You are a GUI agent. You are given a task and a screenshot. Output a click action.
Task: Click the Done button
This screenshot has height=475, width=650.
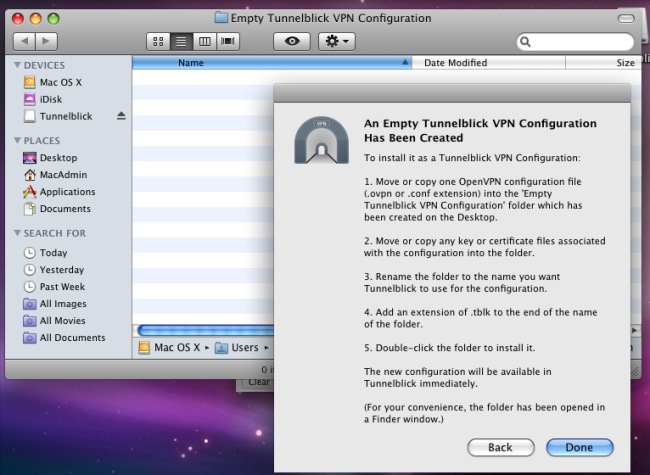point(579,447)
